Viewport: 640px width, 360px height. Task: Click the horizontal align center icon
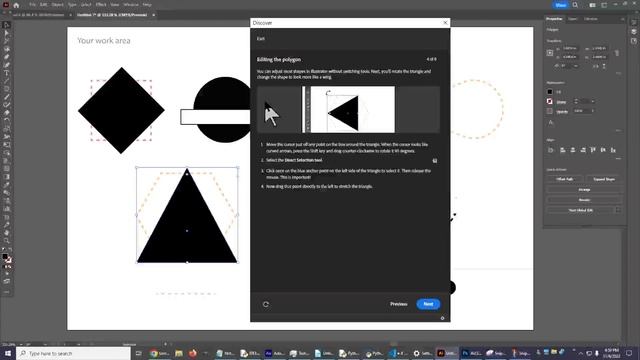(x=573, y=150)
